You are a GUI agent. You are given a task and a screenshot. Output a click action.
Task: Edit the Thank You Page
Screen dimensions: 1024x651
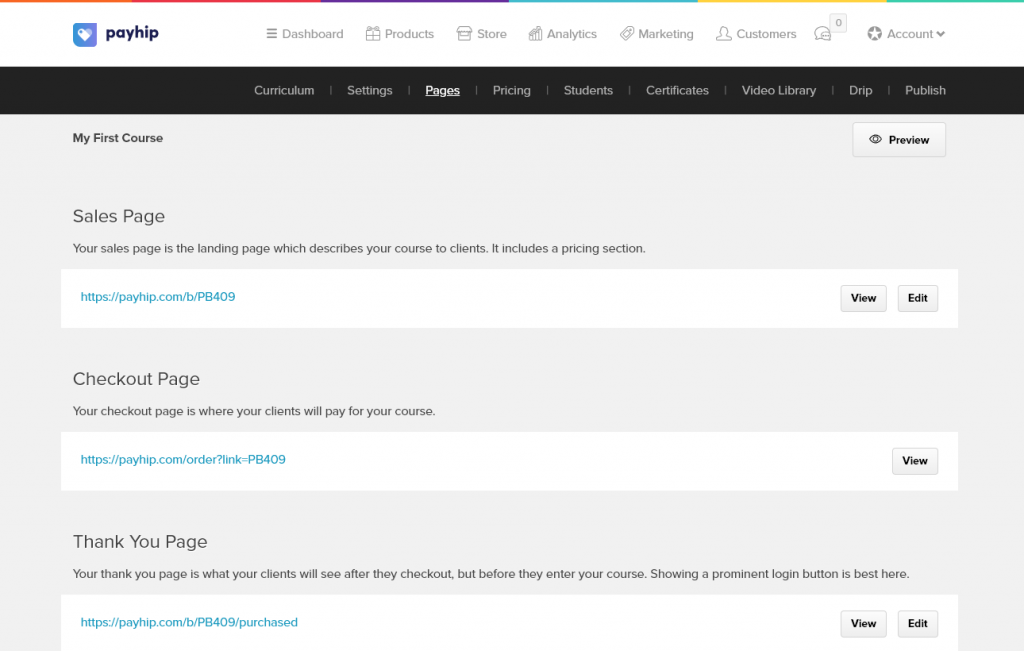pyautogui.click(x=917, y=623)
